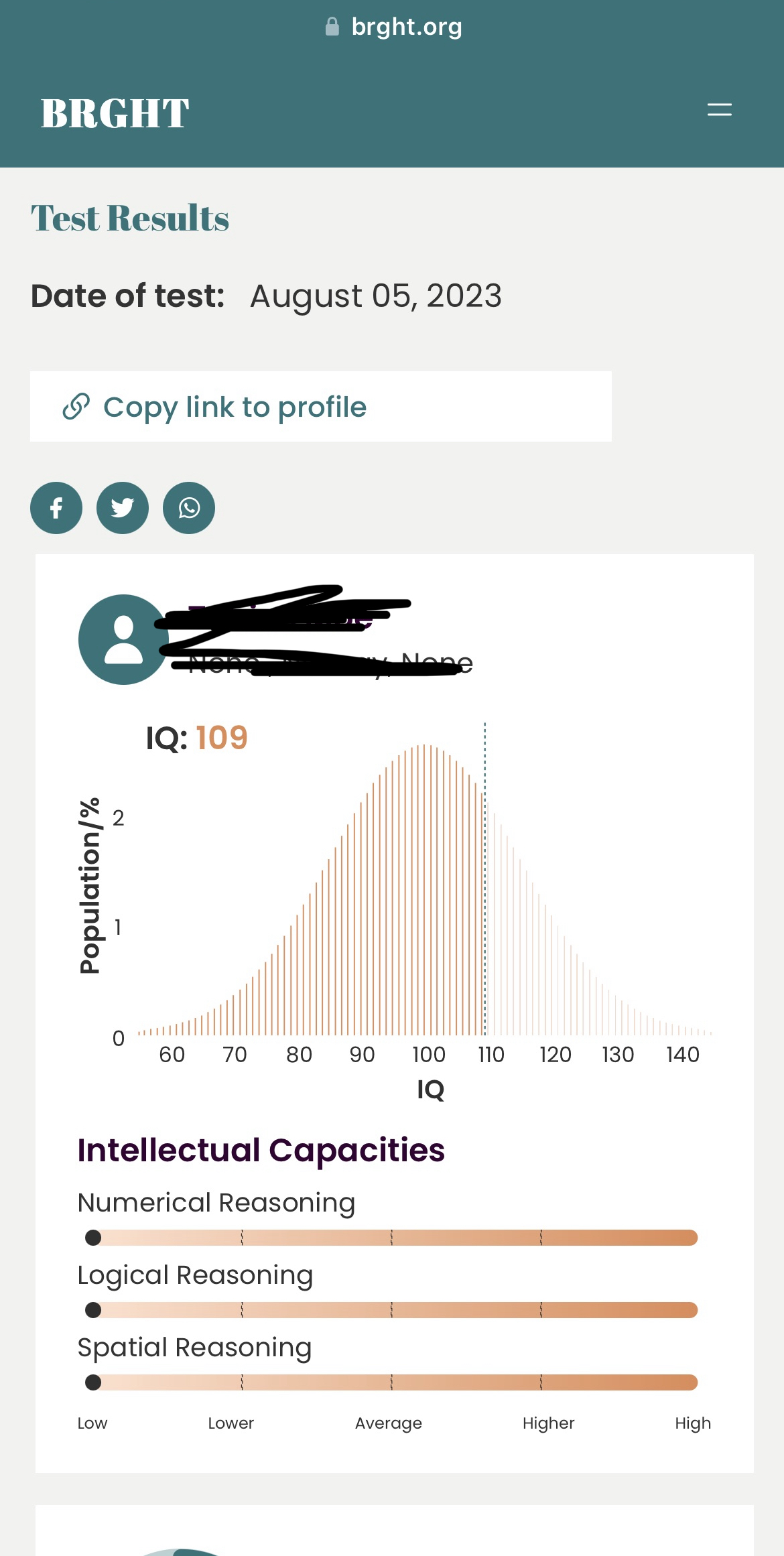The image size is (784, 1556).
Task: Tap the brght.org address bar
Action: (x=394, y=27)
